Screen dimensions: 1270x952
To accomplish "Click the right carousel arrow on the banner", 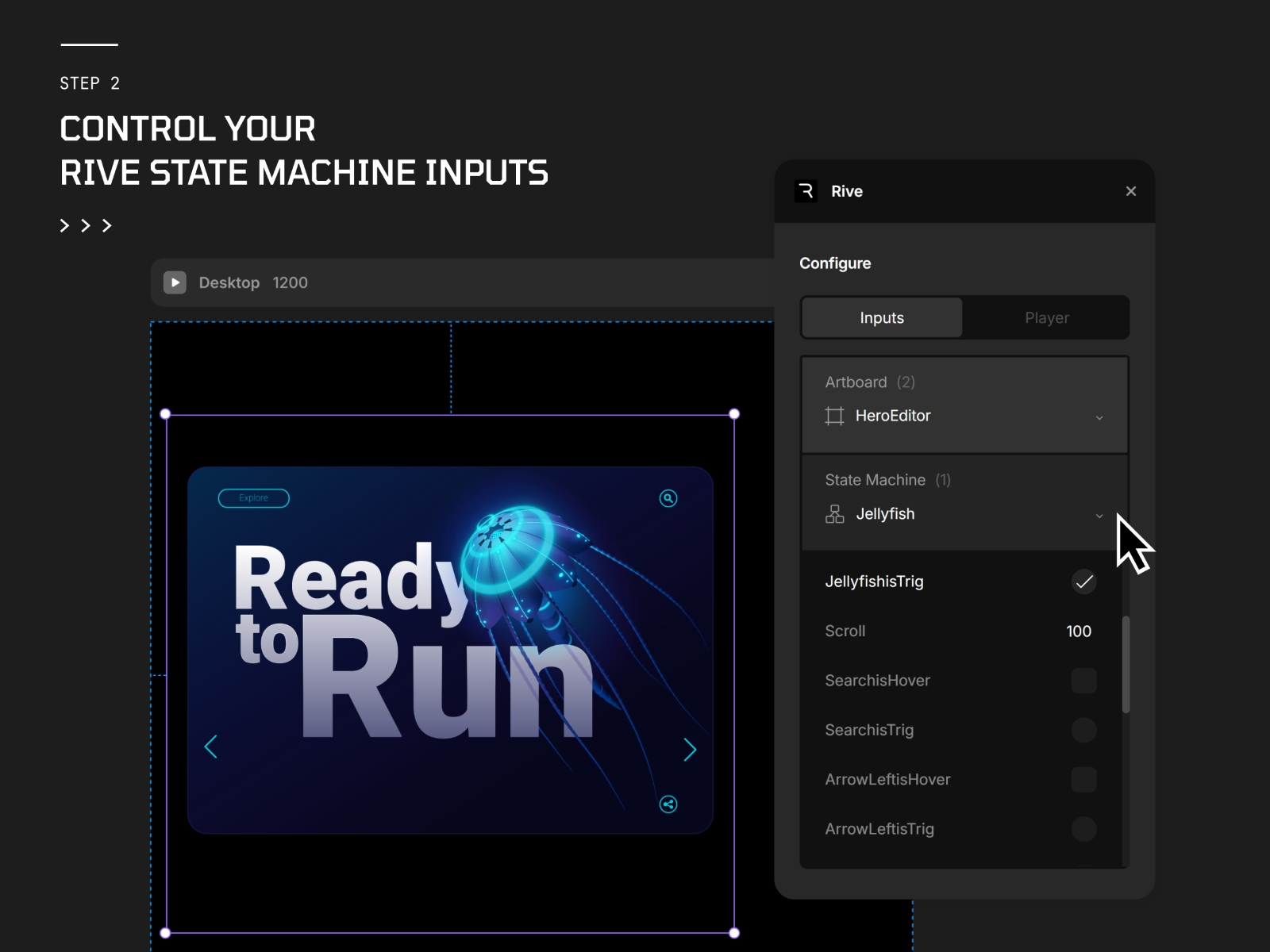I will [690, 749].
